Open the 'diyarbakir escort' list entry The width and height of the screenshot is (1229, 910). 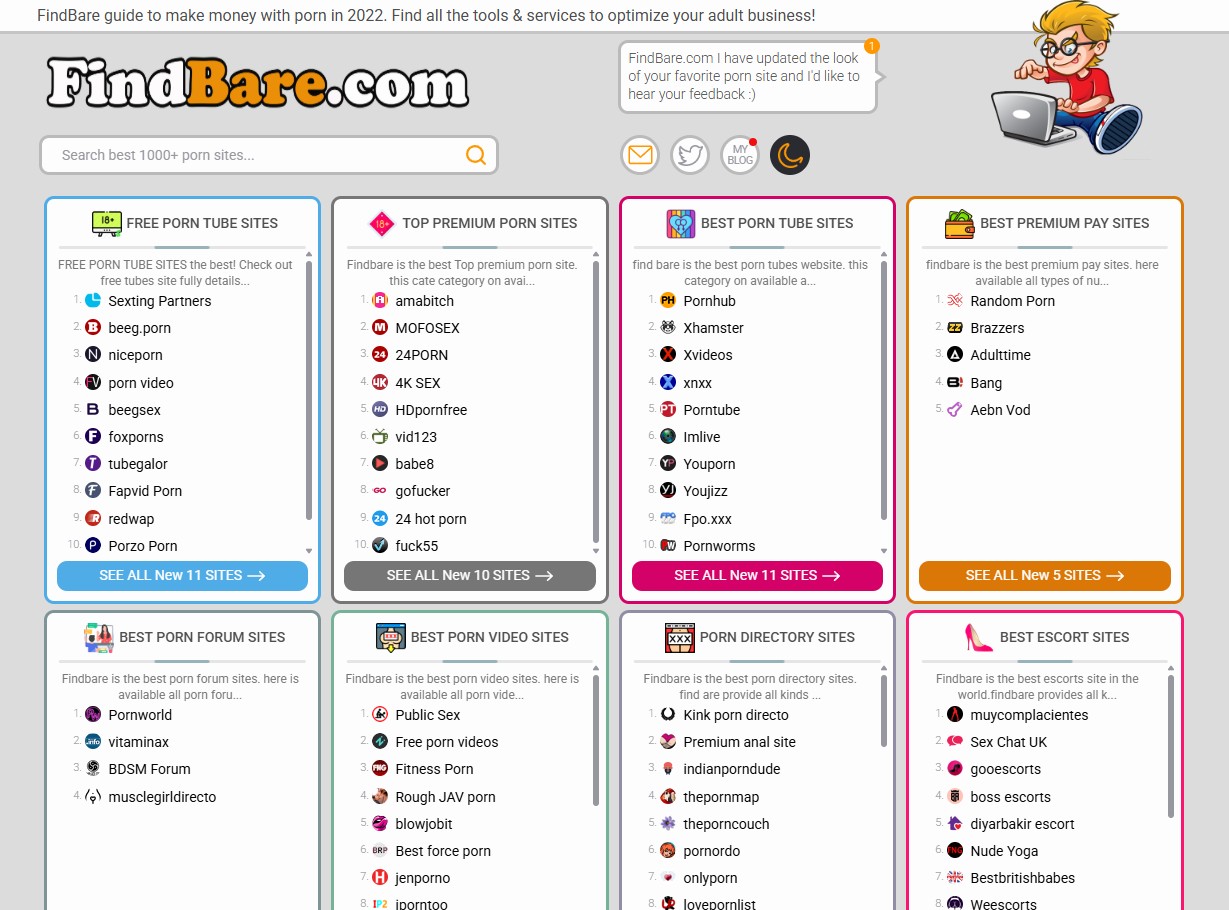click(x=1022, y=824)
